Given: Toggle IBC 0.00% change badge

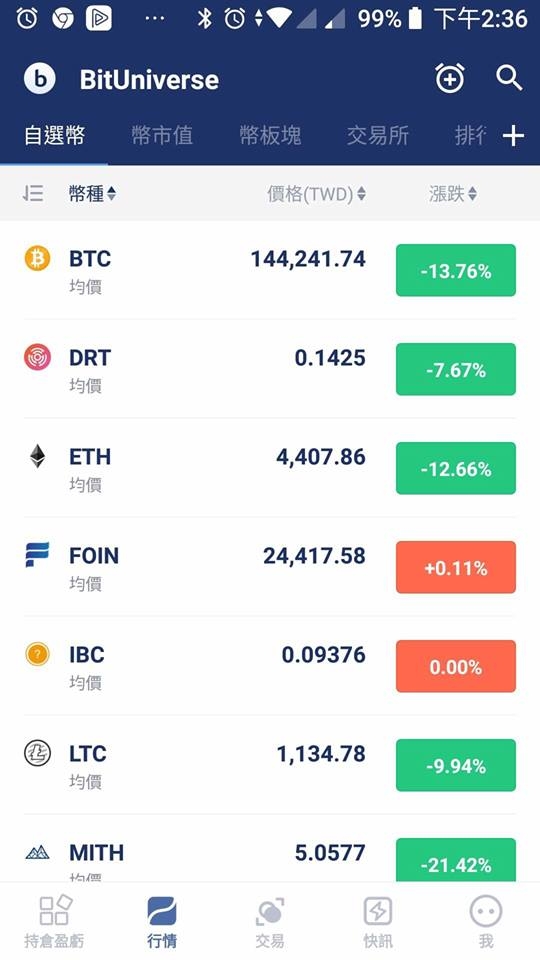Looking at the screenshot, I should [456, 666].
